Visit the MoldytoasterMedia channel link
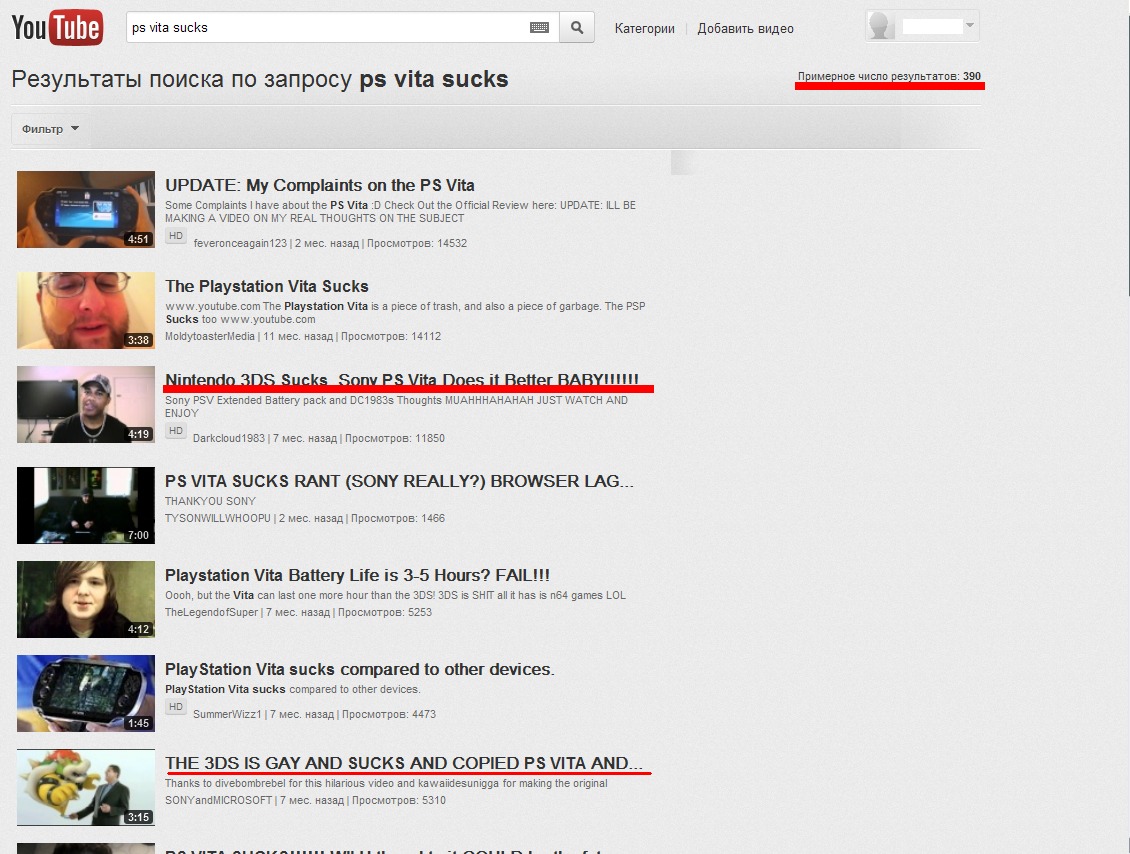The height and width of the screenshot is (854, 1130). click(210, 336)
